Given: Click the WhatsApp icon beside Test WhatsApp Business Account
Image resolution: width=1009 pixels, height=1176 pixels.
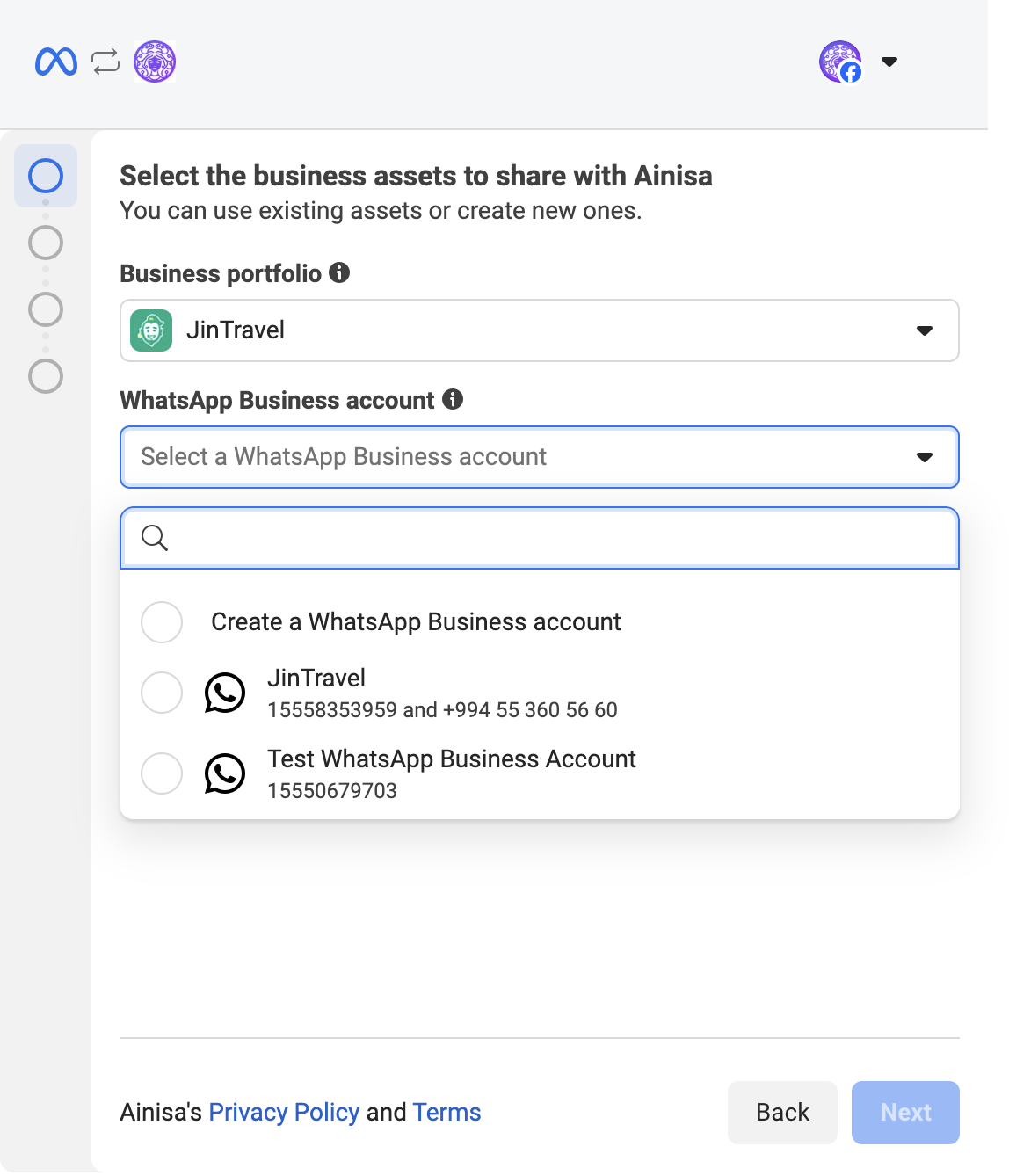Looking at the screenshot, I should point(225,773).
